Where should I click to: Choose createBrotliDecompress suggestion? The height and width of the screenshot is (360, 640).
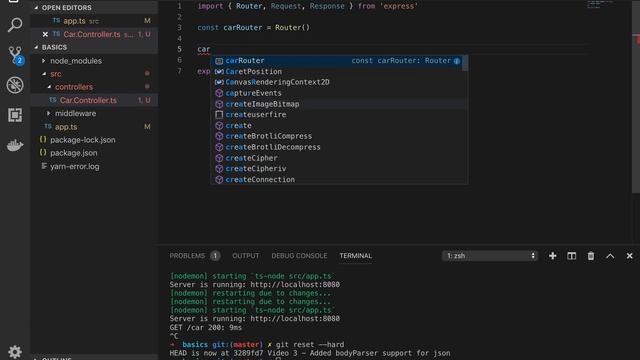pos(336,147)
